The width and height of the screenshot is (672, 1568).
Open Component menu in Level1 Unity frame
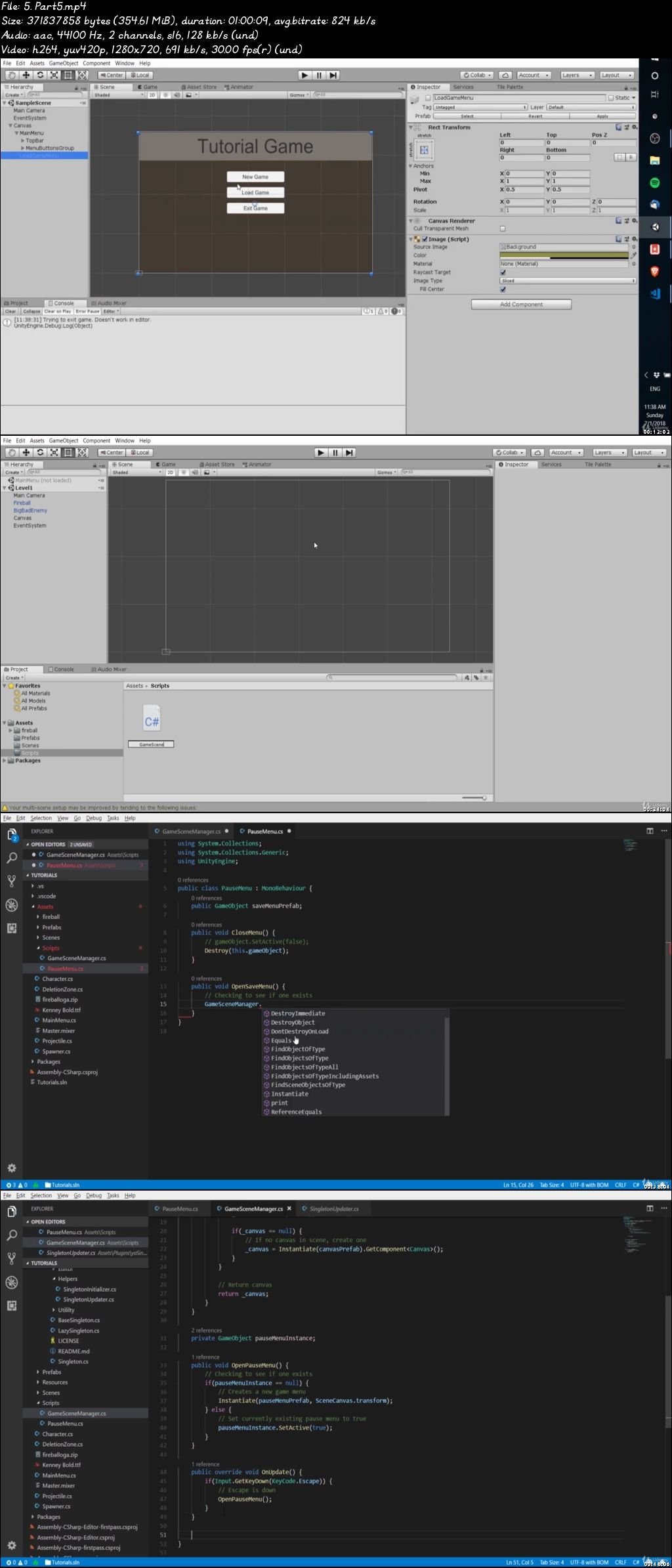point(96,440)
